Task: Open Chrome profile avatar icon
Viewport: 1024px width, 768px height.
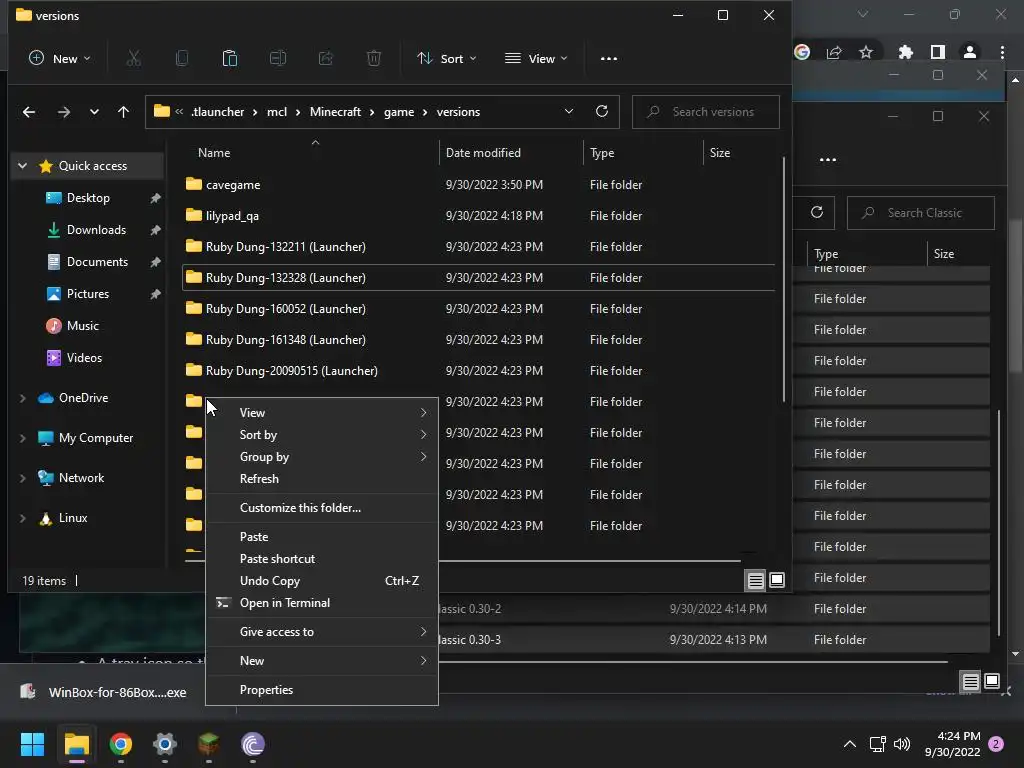Action: click(970, 52)
